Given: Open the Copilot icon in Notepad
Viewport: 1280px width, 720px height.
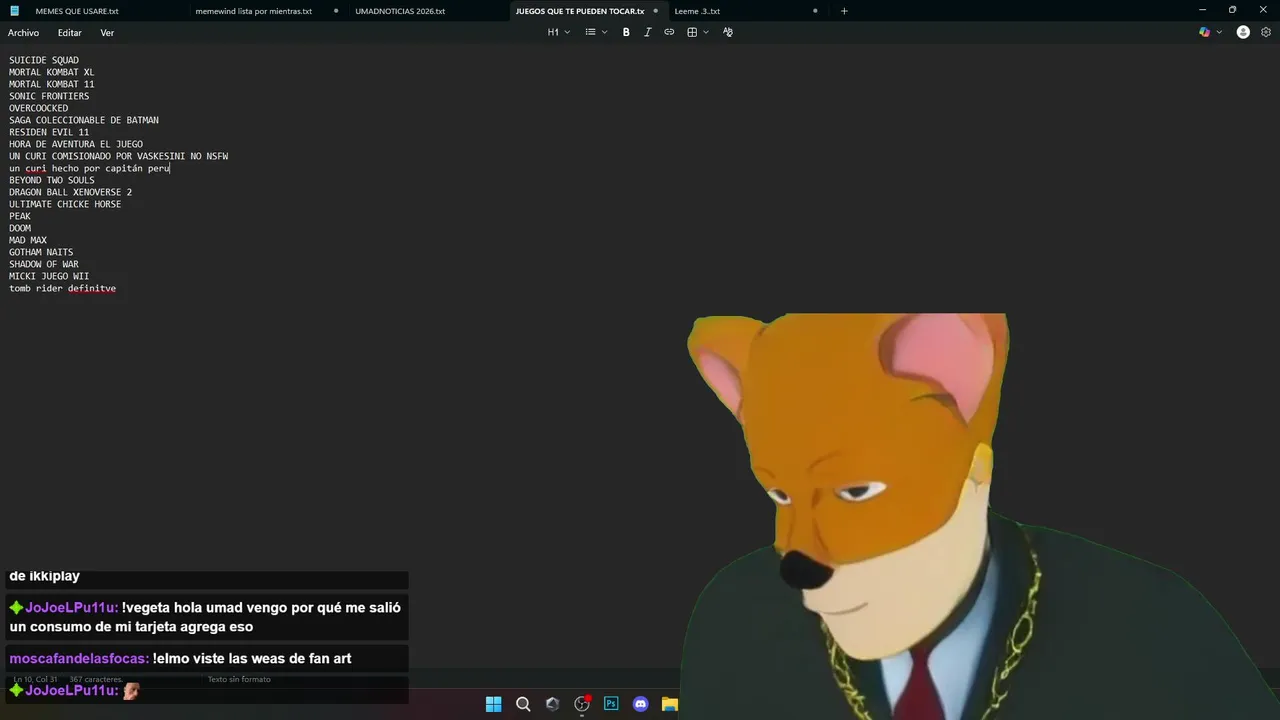Looking at the screenshot, I should pos(1204,32).
